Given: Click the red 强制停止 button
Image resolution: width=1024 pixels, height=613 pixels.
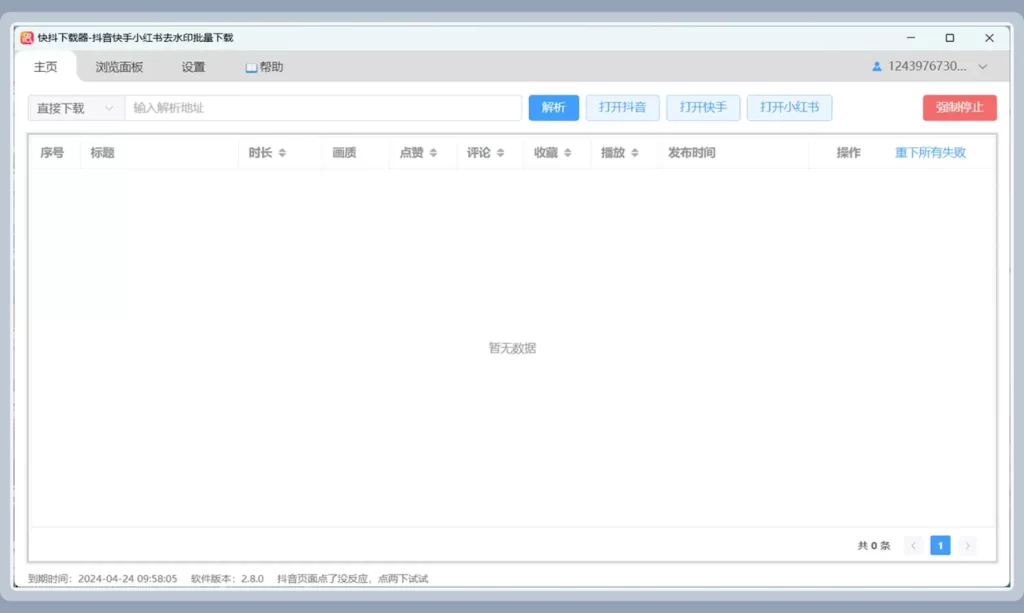Looking at the screenshot, I should tap(960, 108).
